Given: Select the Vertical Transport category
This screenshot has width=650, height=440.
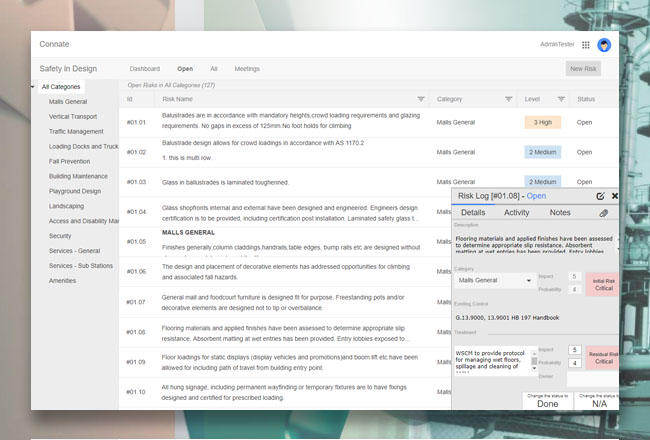Looking at the screenshot, I should tap(73, 117).
